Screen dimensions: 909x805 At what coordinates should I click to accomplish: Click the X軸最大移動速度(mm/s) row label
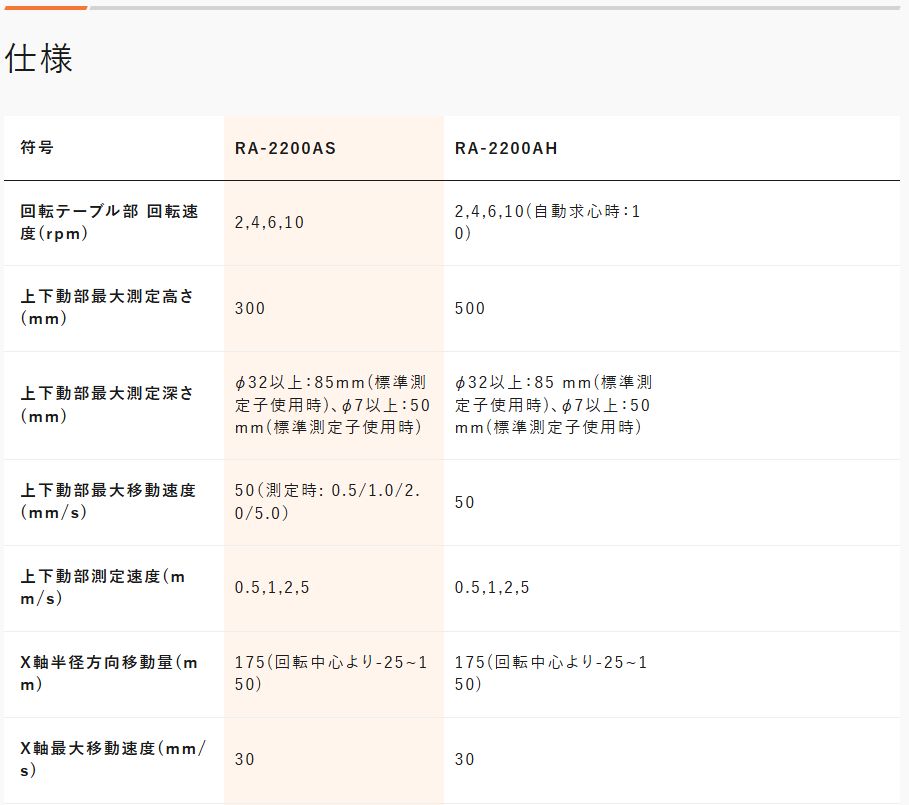click(x=113, y=759)
